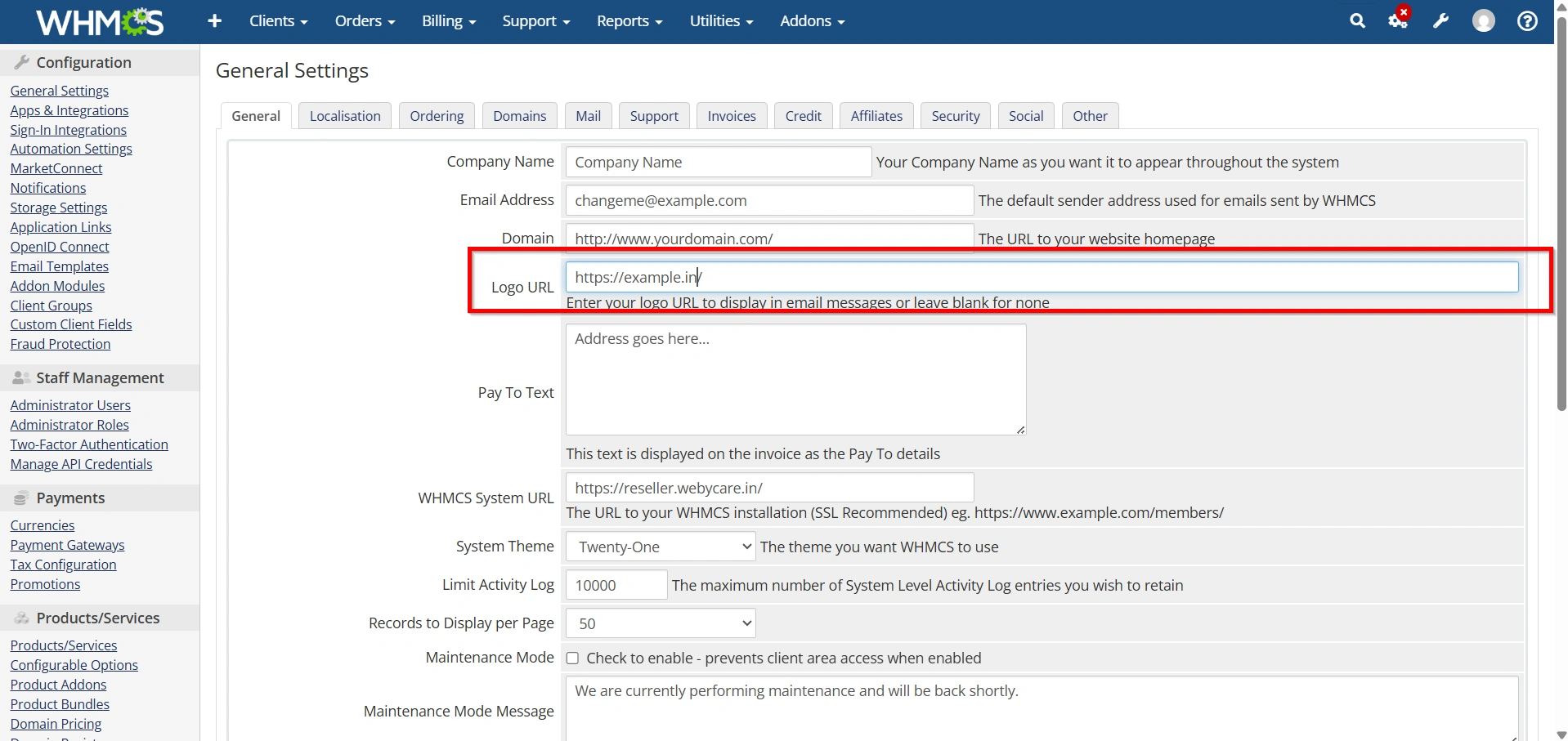
Task: Open Custom Client Fields link
Action: point(71,324)
